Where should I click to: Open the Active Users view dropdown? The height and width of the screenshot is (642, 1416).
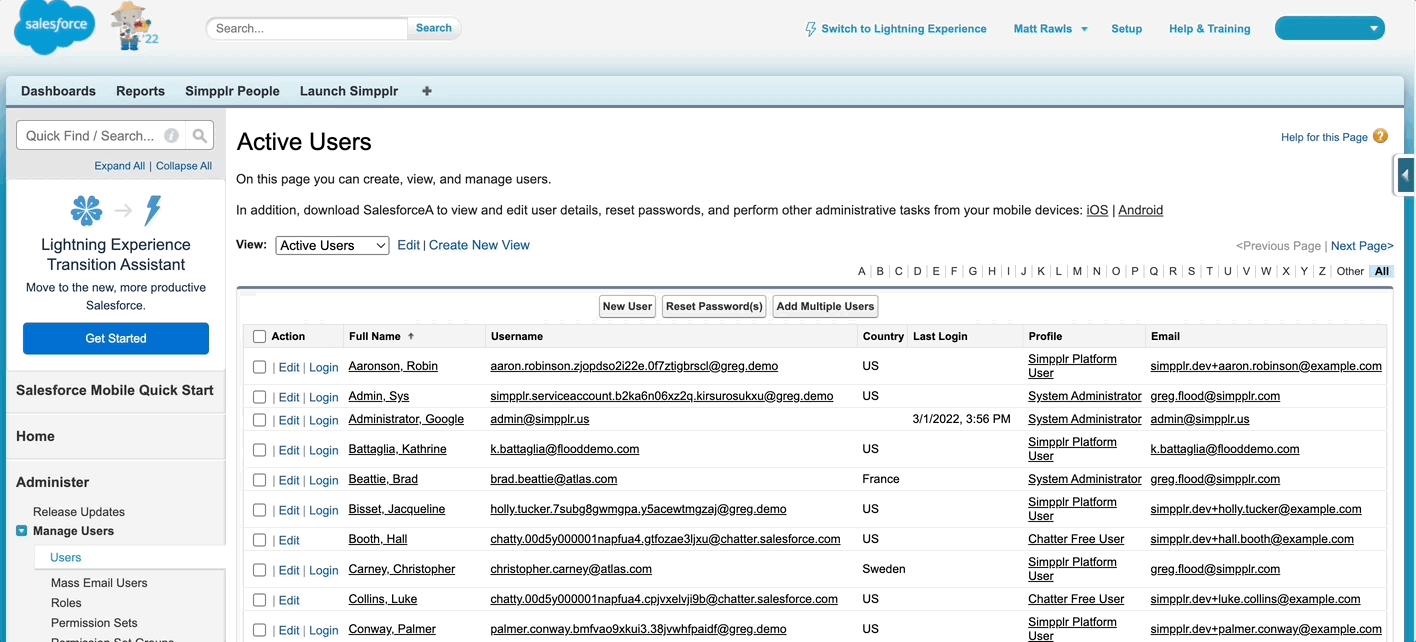(332, 245)
